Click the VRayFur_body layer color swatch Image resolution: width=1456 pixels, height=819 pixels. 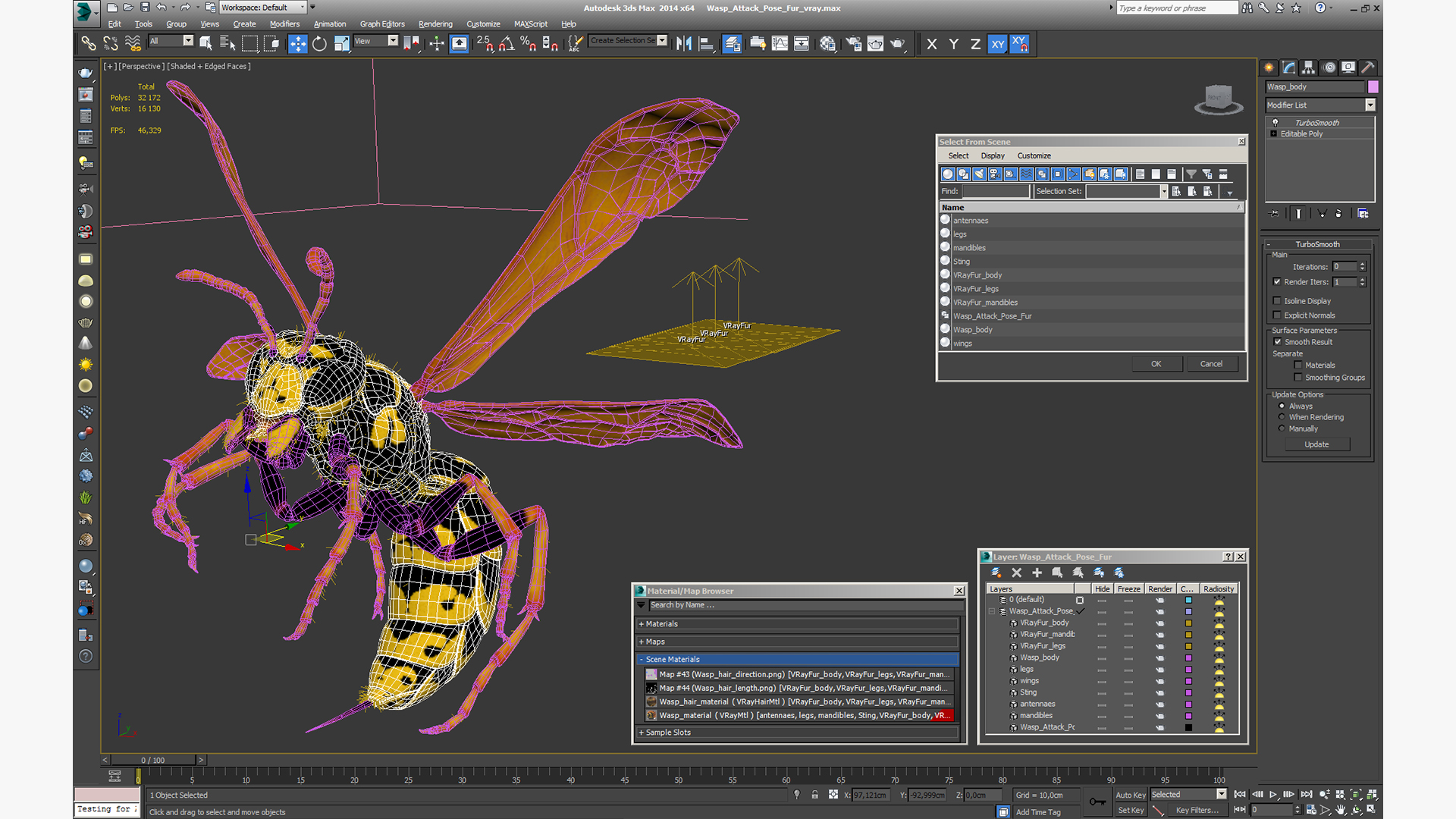click(1188, 623)
